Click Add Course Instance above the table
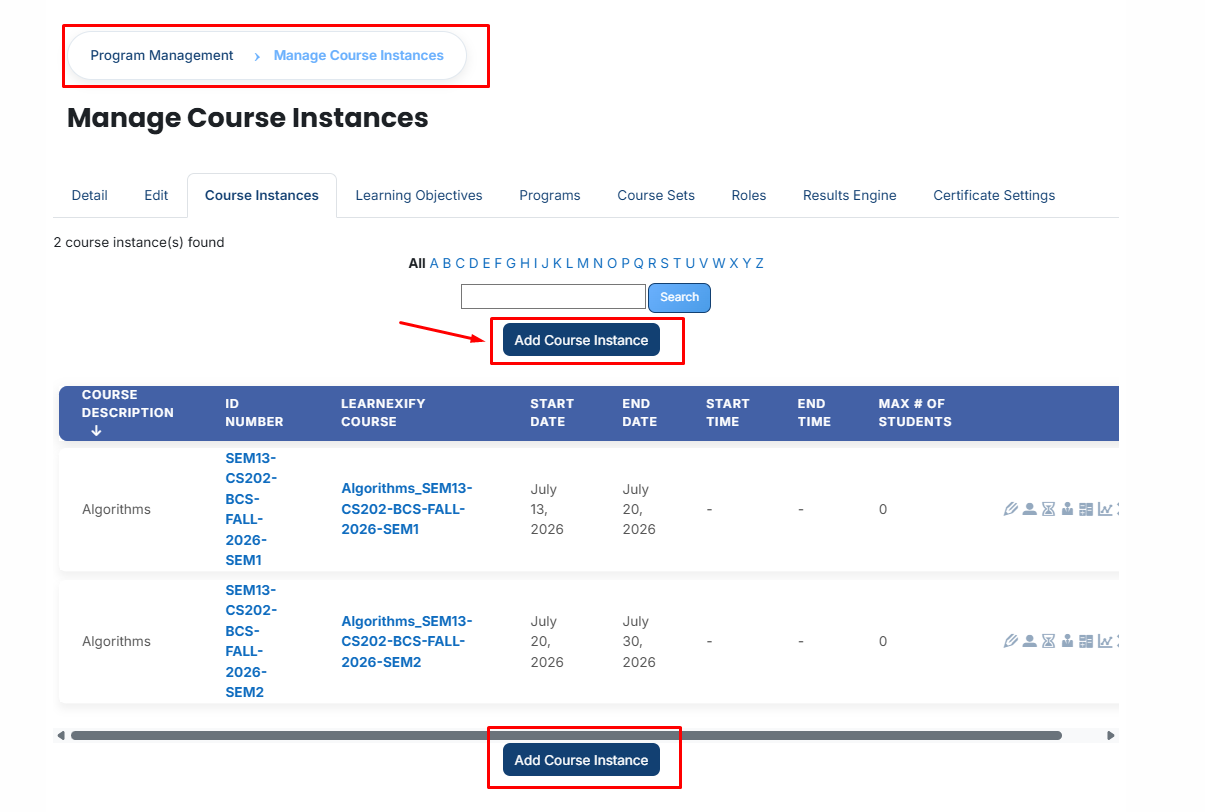Viewport: 1205px width, 812px height. click(x=581, y=340)
